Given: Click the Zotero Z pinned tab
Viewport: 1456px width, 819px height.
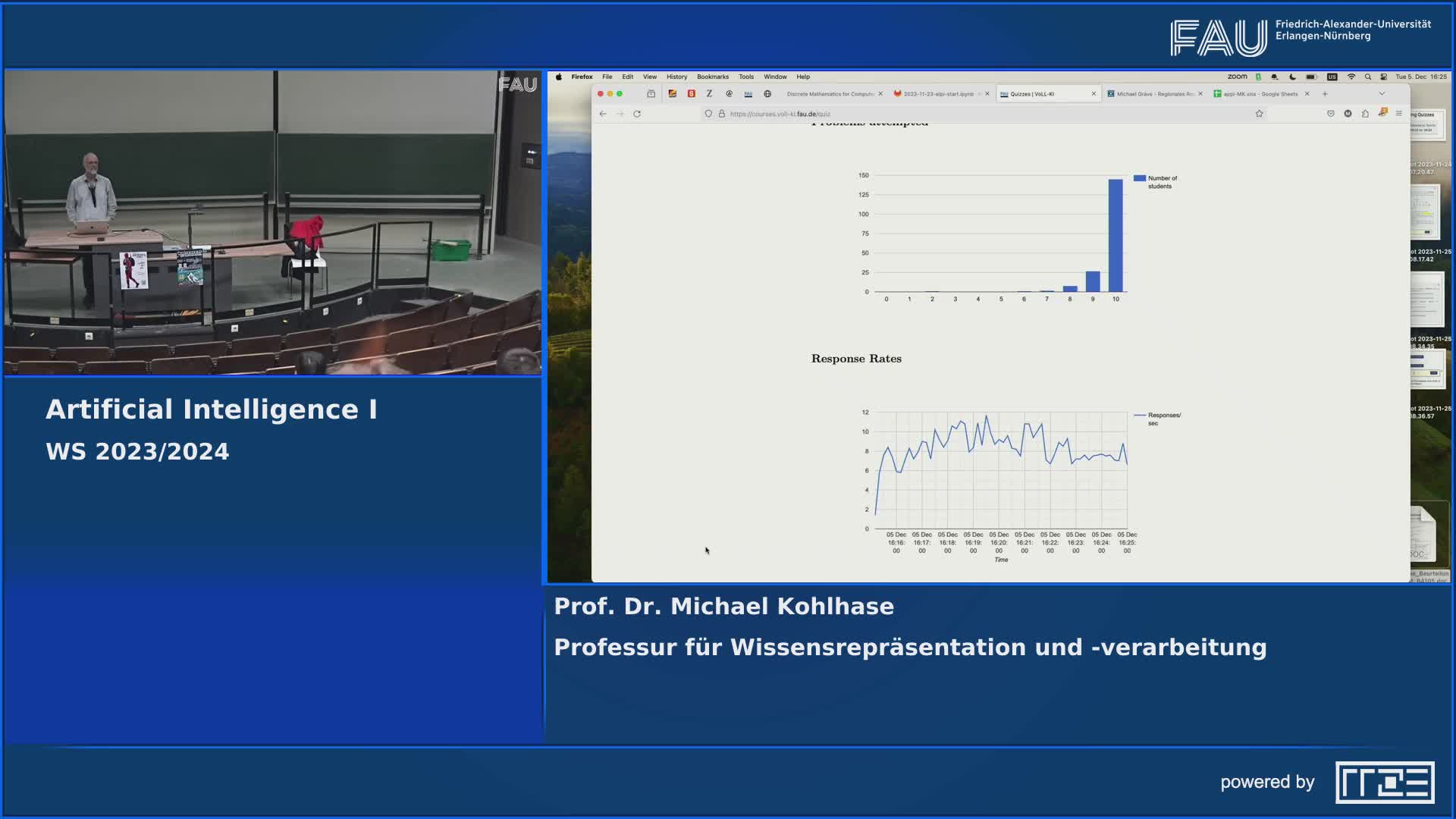Looking at the screenshot, I should (x=709, y=94).
